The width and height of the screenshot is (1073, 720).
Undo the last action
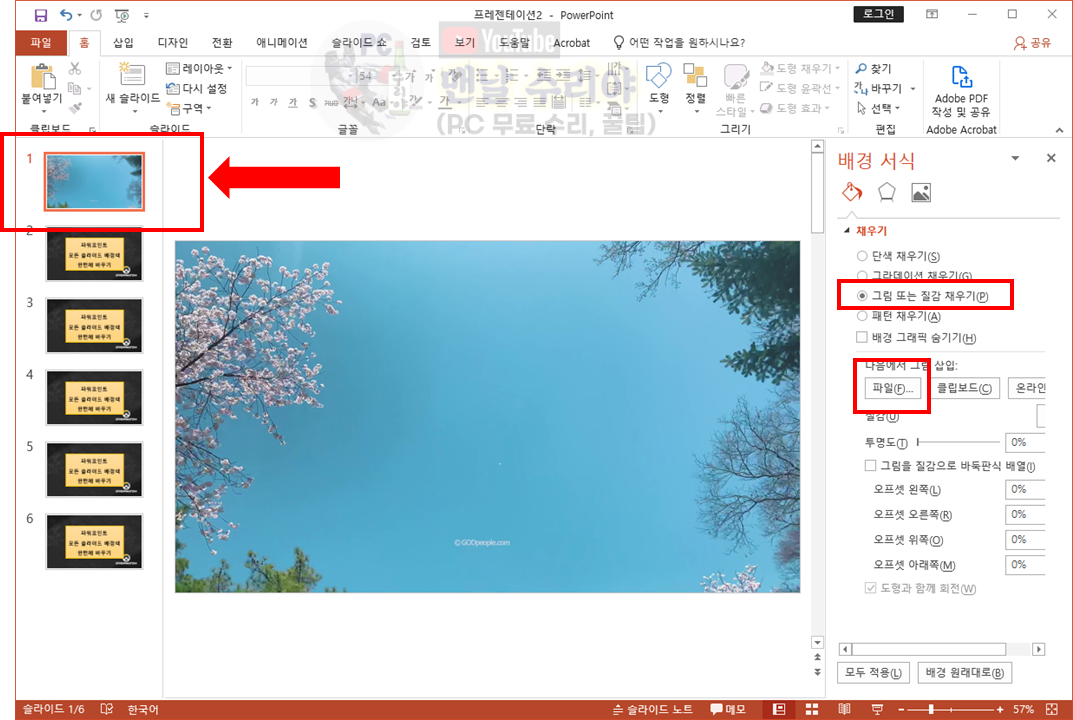click(66, 15)
